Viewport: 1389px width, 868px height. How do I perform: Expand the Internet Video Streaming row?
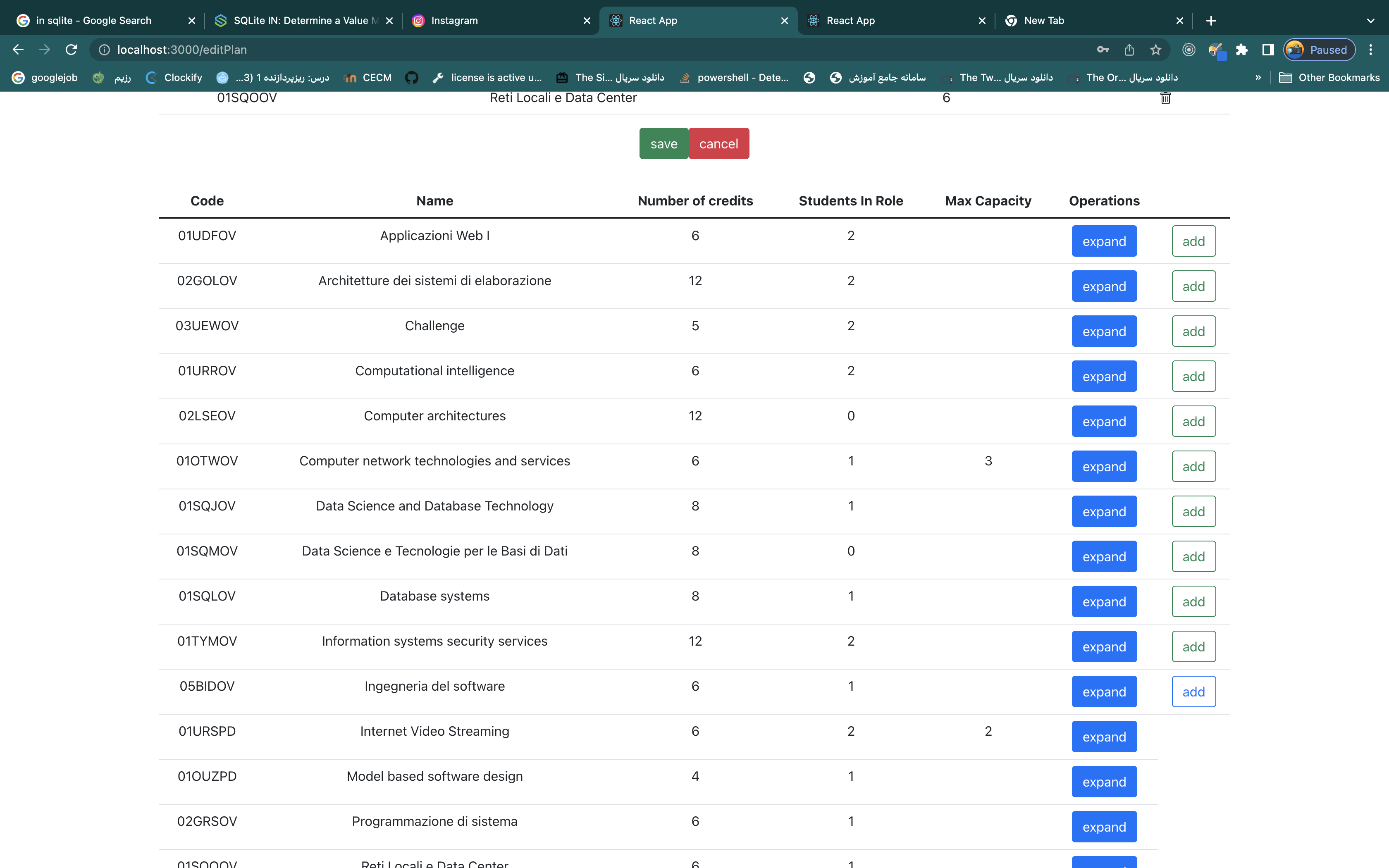(x=1104, y=737)
